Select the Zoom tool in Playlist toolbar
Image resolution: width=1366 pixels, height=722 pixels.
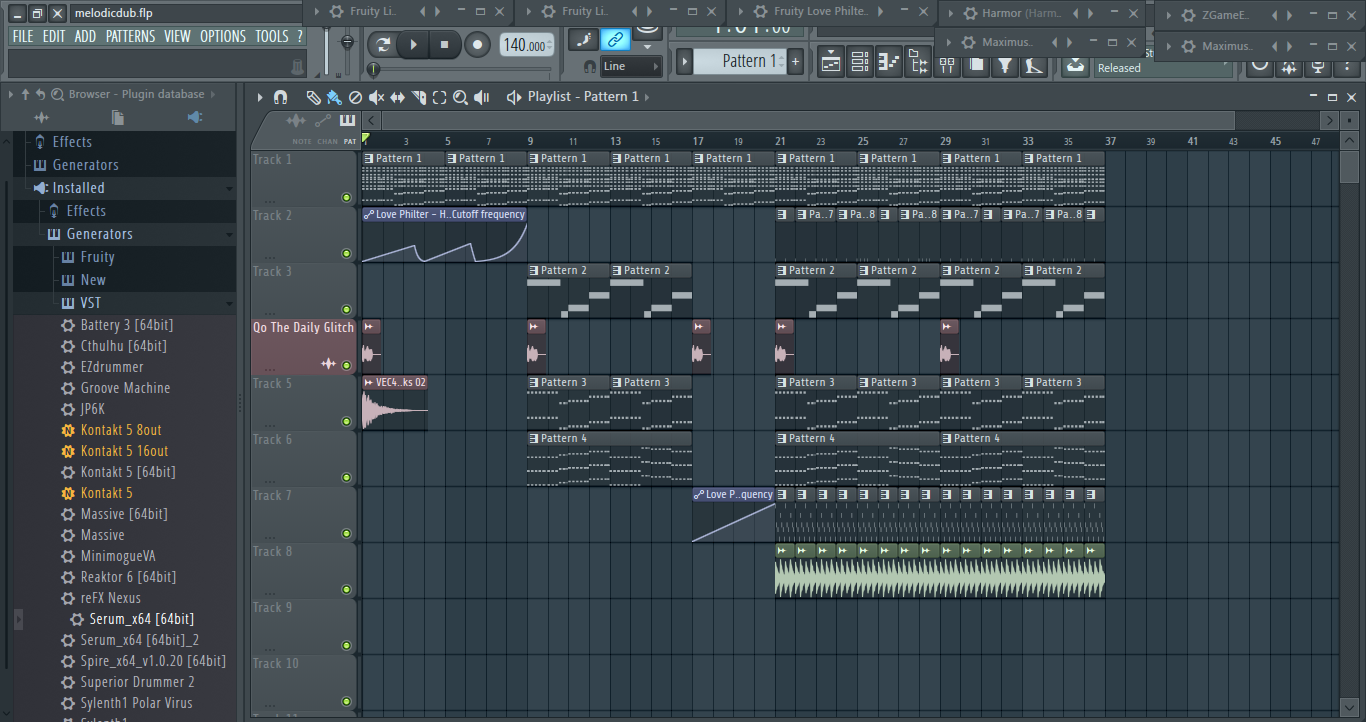click(460, 97)
